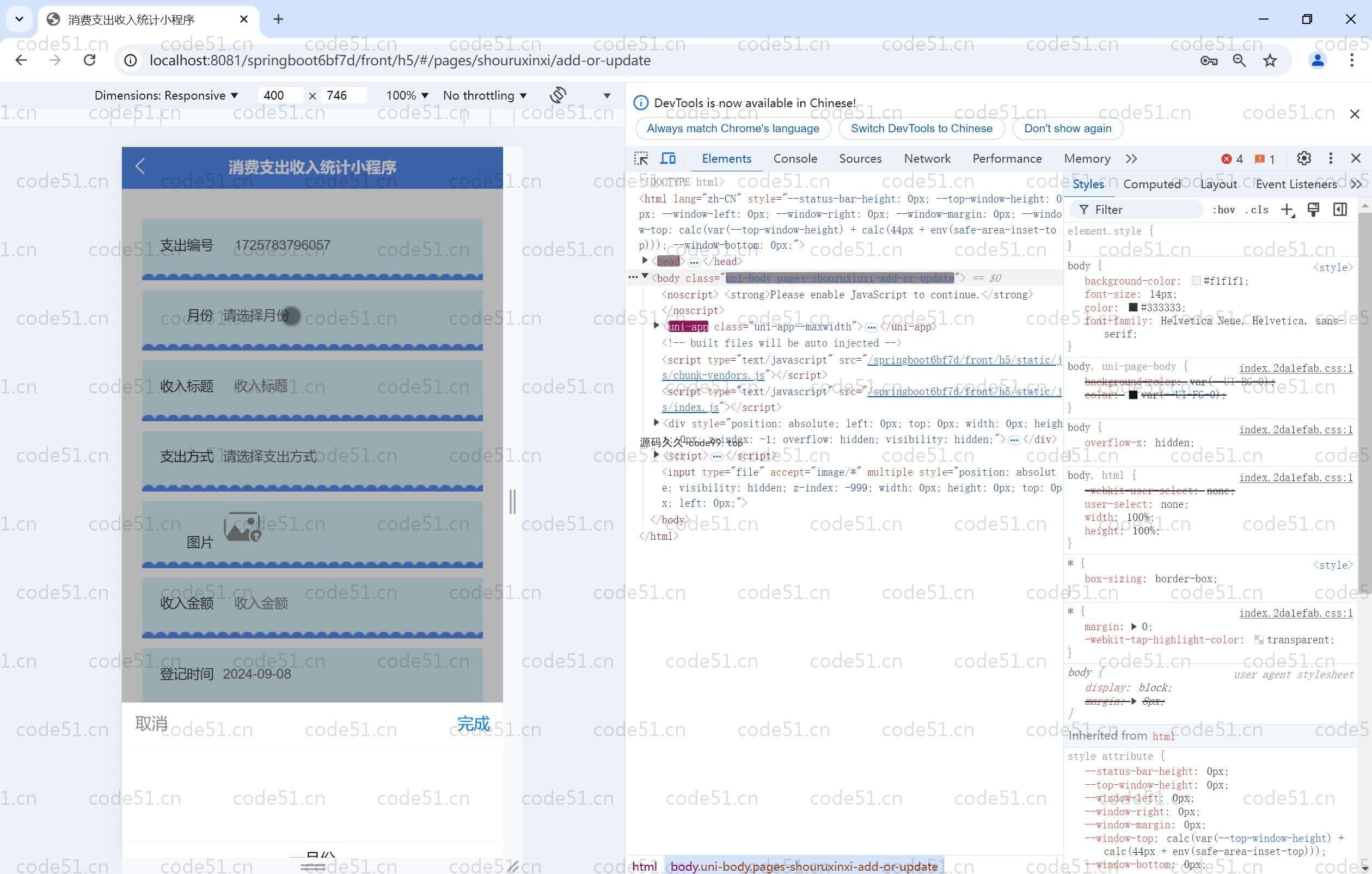Click the #f1f1f1 background color swatch
The width and height of the screenshot is (1372, 874).
pyautogui.click(x=1196, y=281)
